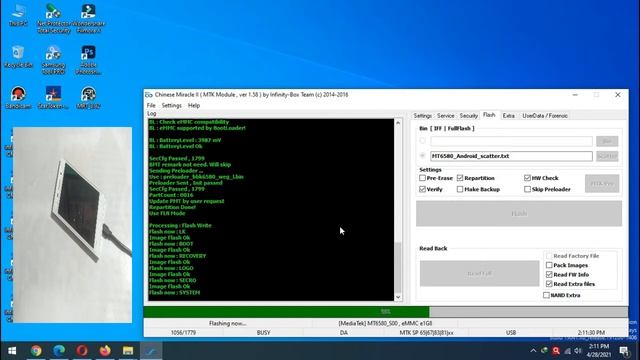
Task: Select the Bin file radio button
Action: click(x=422, y=141)
